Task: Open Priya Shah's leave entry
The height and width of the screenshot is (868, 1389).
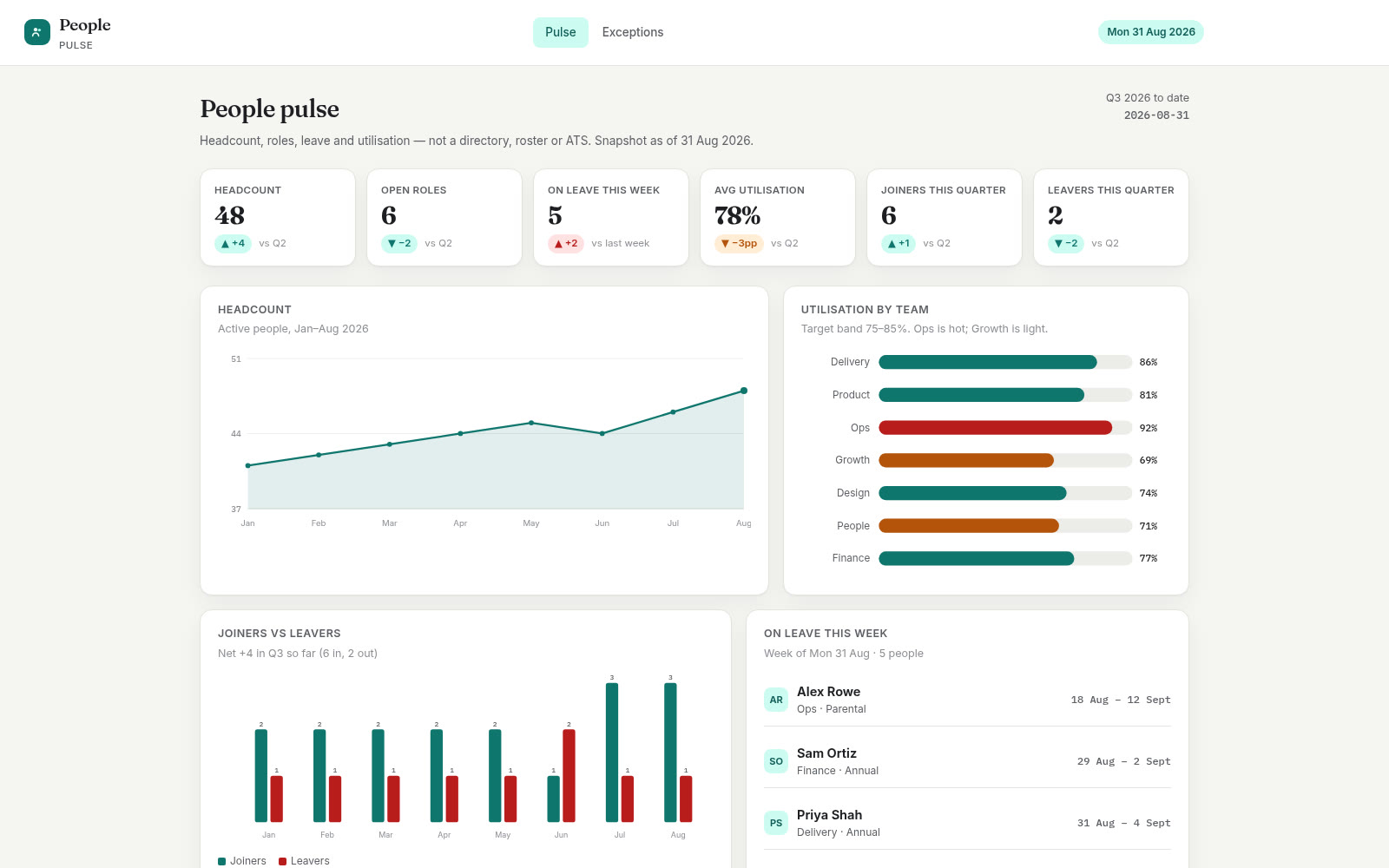Action: tap(967, 823)
